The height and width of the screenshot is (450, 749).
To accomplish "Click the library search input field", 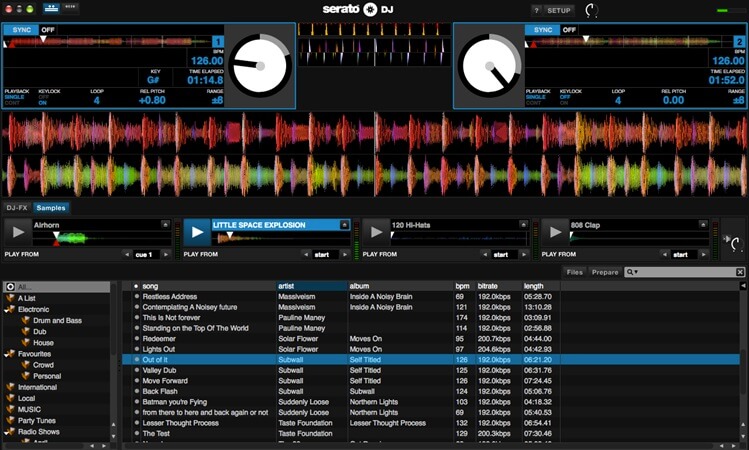I will (687, 272).
